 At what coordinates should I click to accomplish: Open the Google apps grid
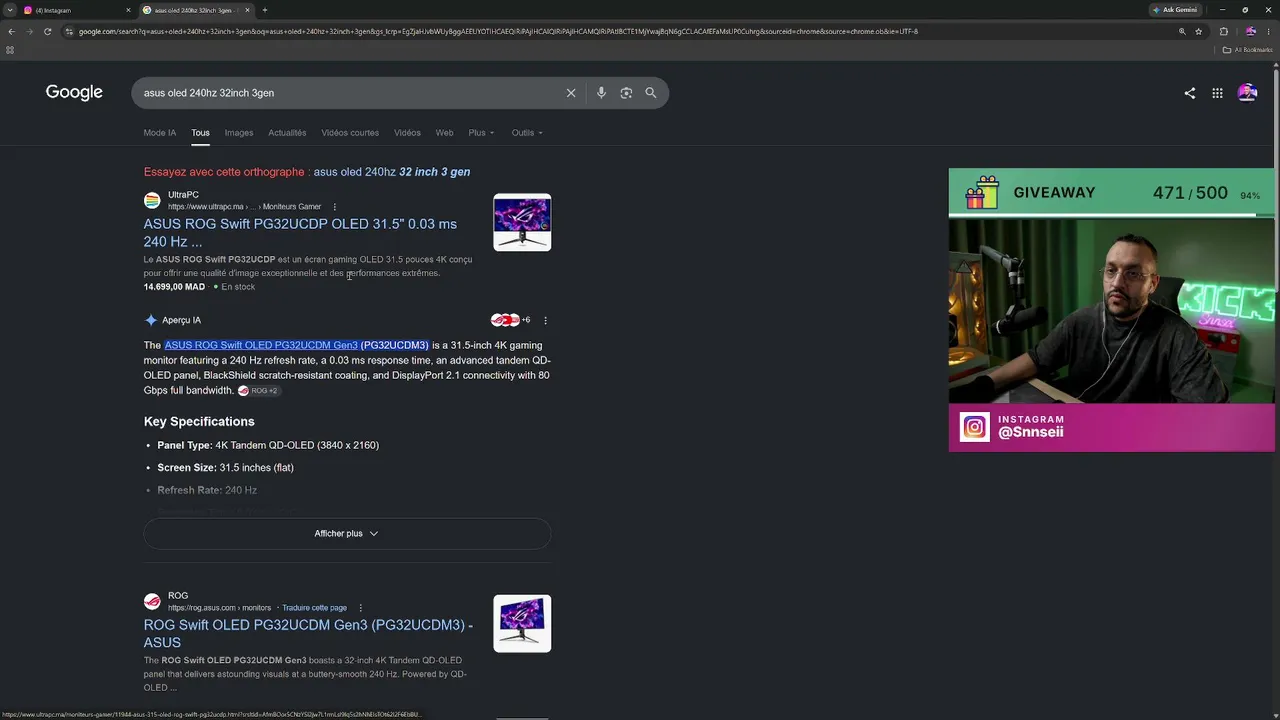[1217, 93]
